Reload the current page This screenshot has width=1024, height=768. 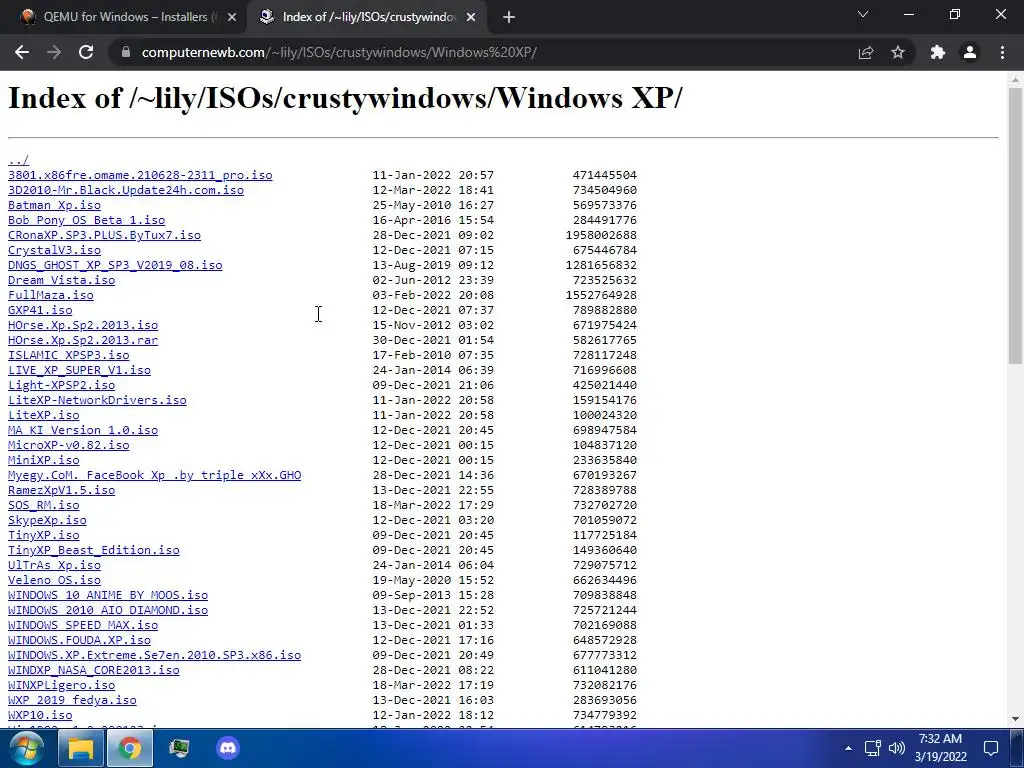click(86, 52)
